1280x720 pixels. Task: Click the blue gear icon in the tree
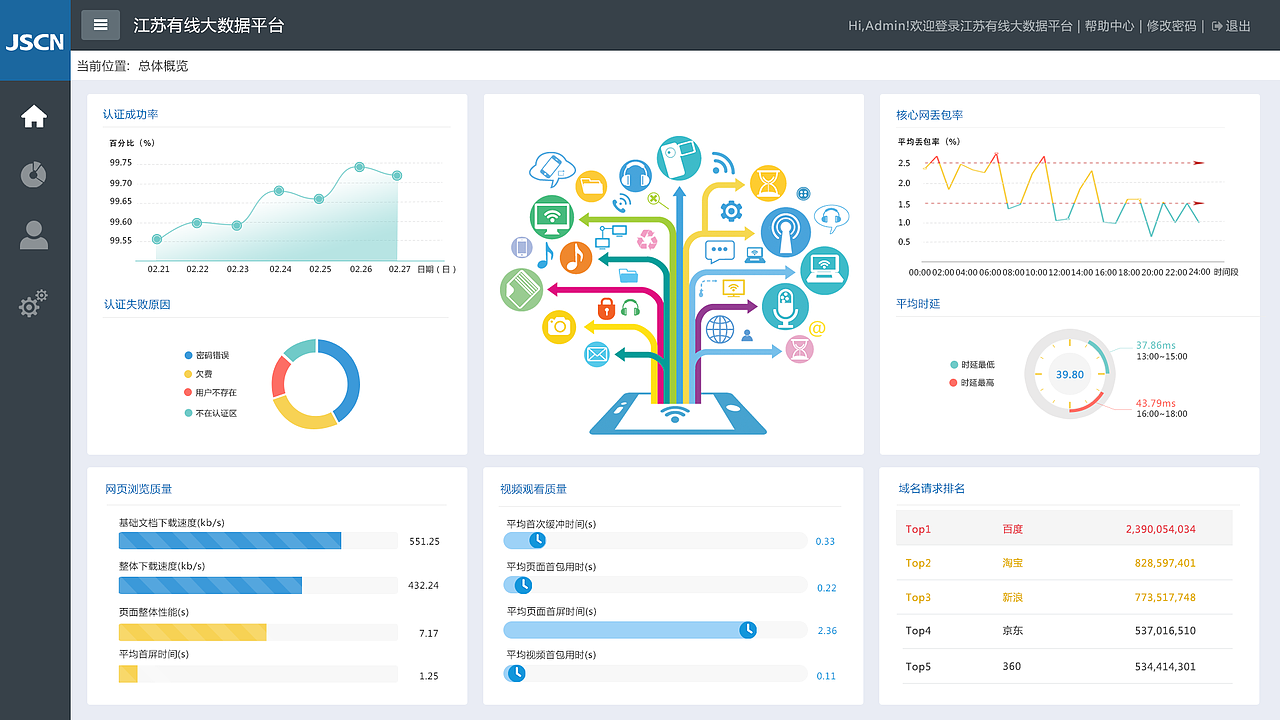tap(731, 210)
